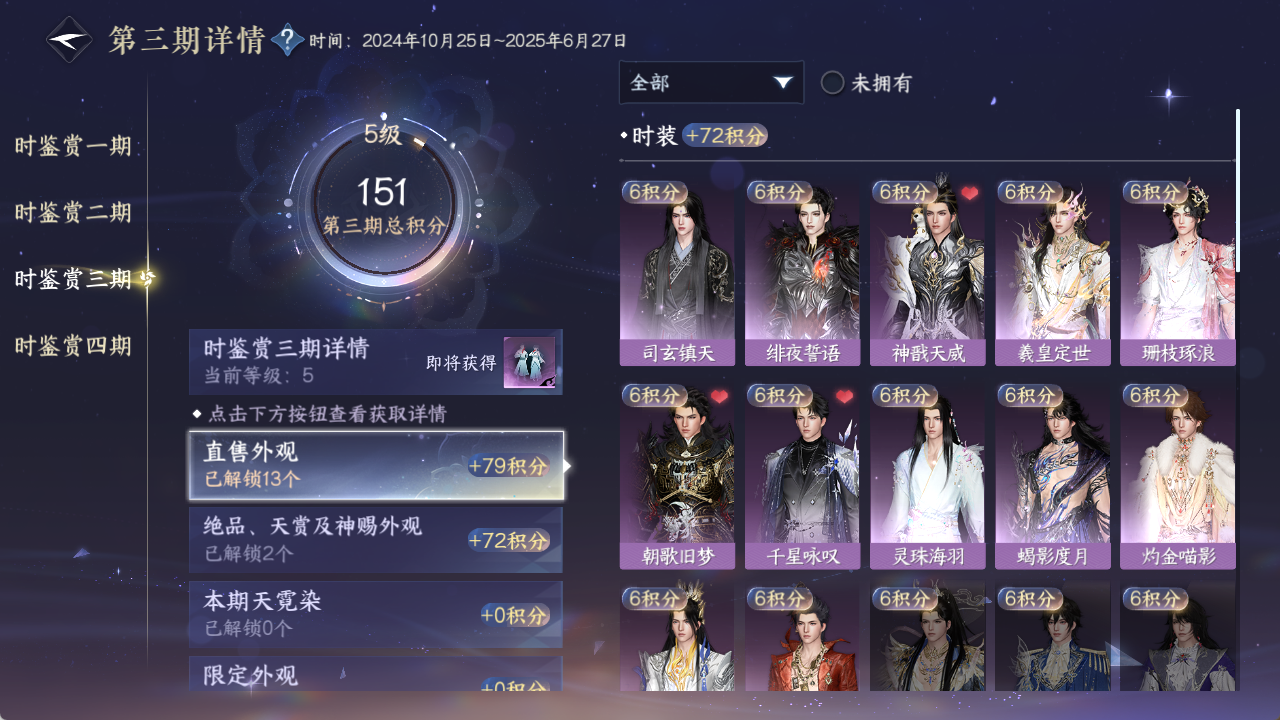The height and width of the screenshot is (720, 1280).
Task: Open the question mark help icon
Action: (288, 40)
